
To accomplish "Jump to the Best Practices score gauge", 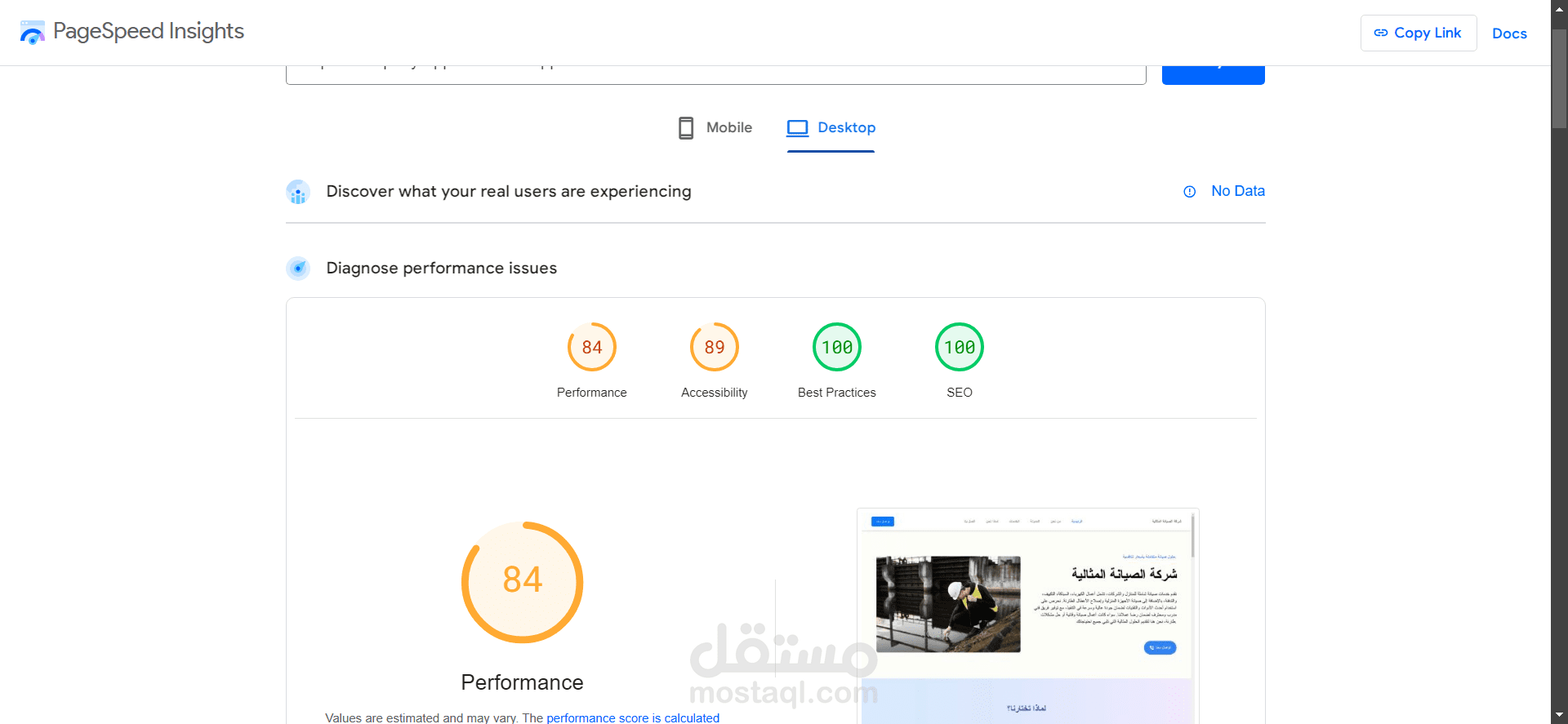I will click(x=837, y=347).
